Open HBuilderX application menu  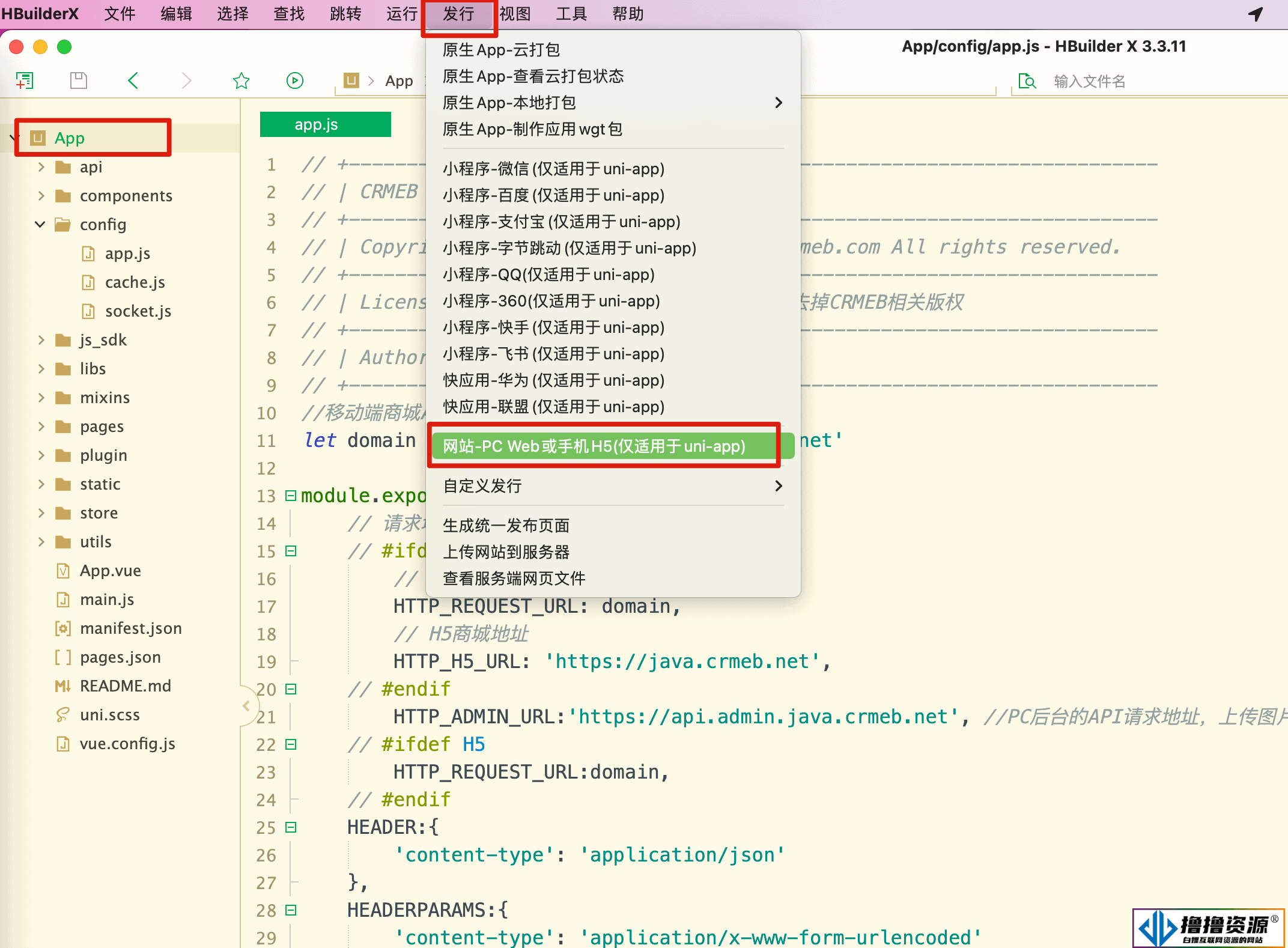[40, 14]
